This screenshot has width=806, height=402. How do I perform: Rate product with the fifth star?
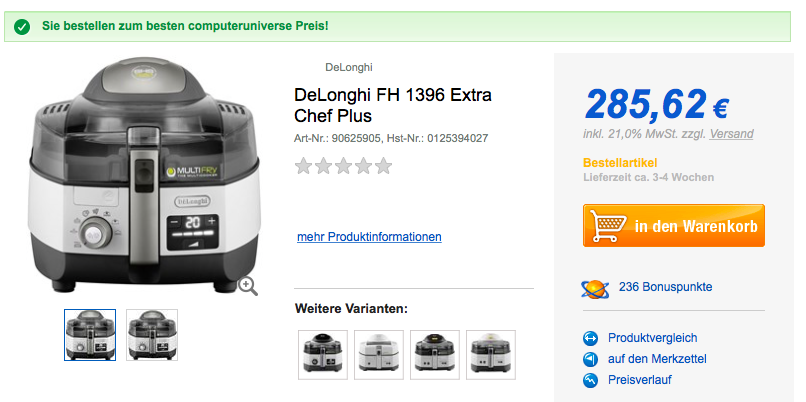click(383, 166)
